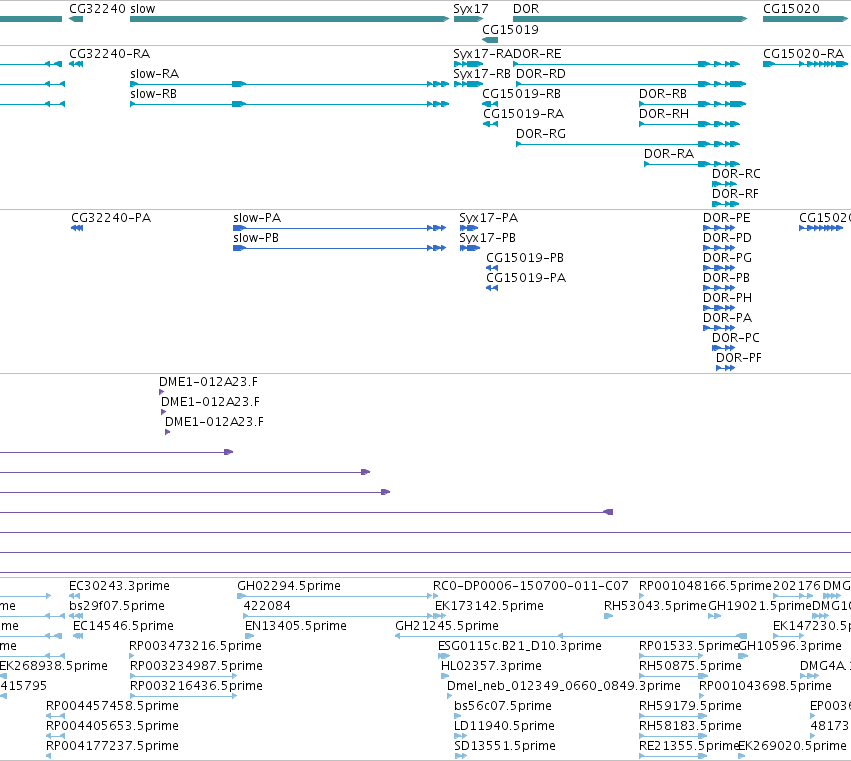The width and height of the screenshot is (851, 761).
Task: Select the SD13551.5prime EST label
Action: pyautogui.click(x=505, y=747)
